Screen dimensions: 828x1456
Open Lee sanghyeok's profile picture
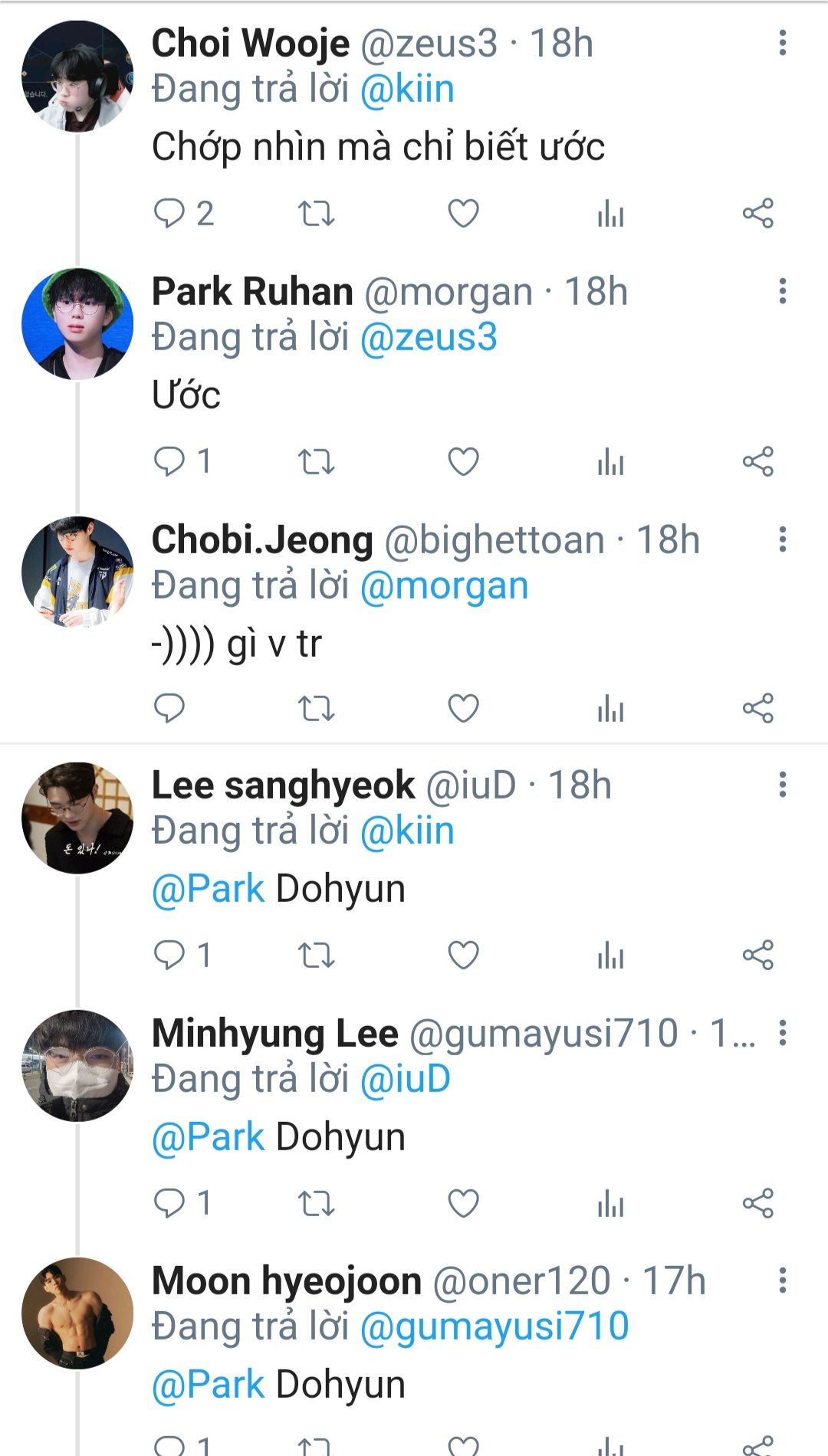77,818
